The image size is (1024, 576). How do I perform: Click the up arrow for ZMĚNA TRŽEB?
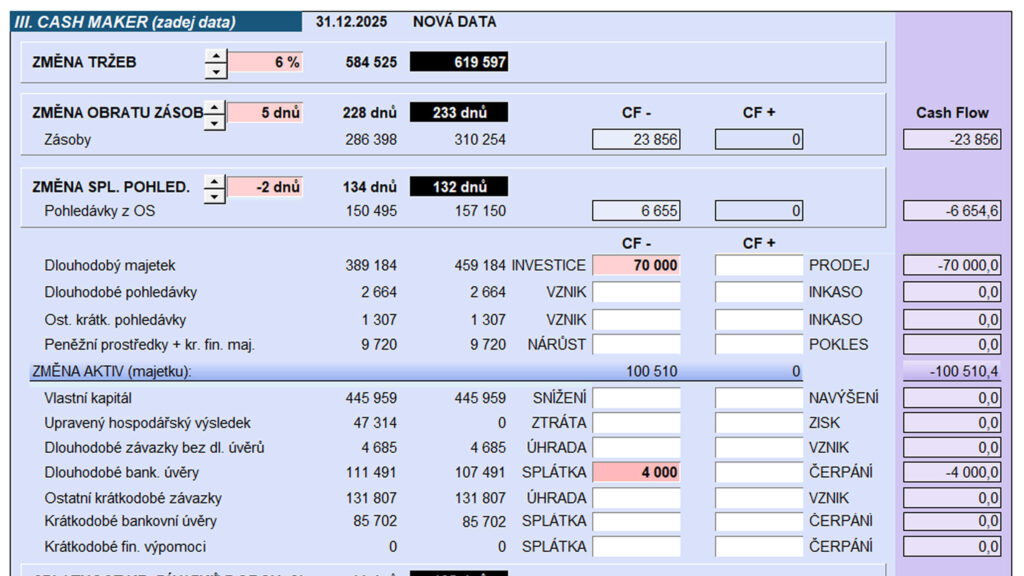[215, 56]
